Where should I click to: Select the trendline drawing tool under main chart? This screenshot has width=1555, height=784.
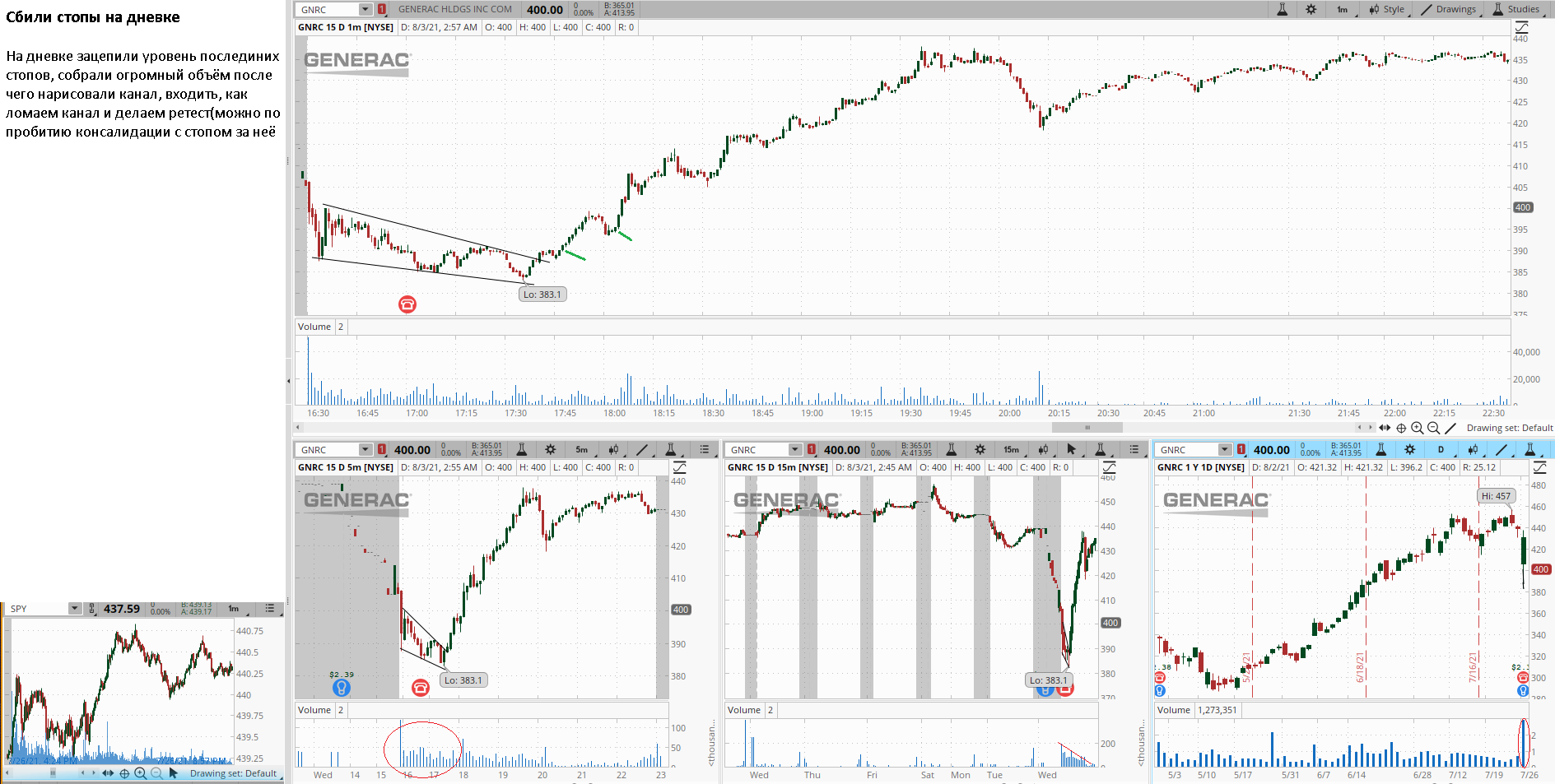point(1450,428)
